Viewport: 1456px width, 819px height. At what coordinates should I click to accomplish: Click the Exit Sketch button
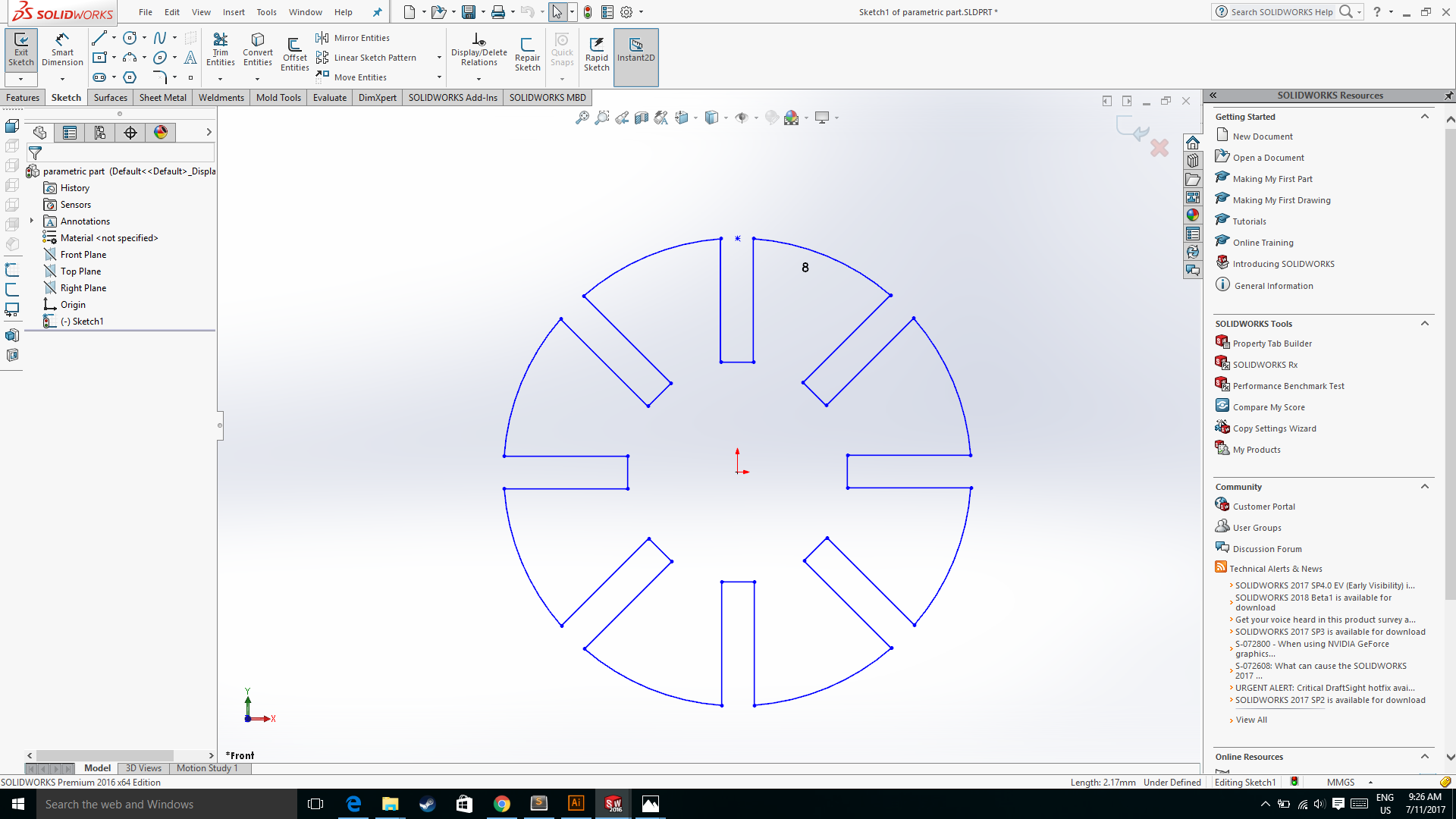(x=21, y=50)
